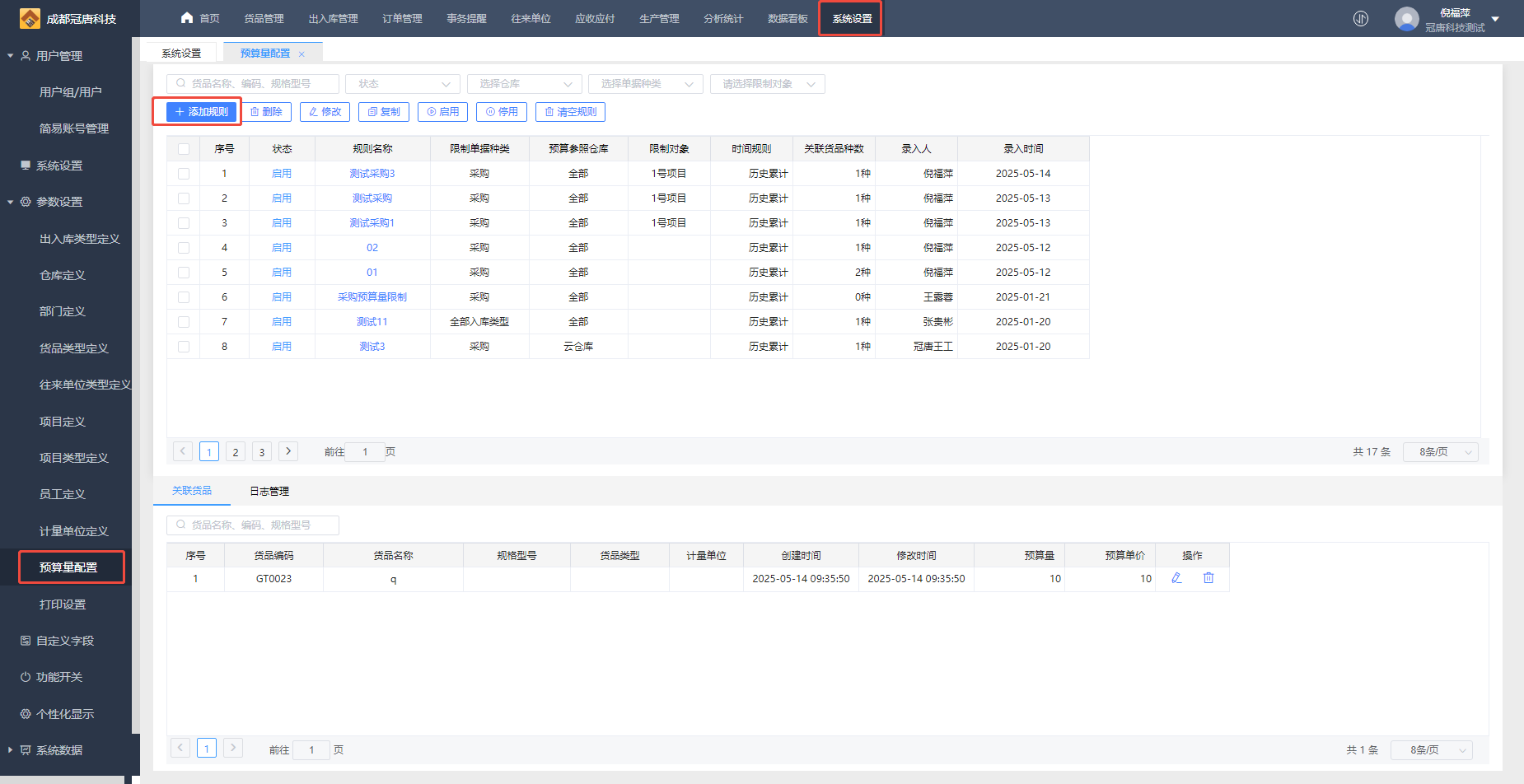Check the row checkbox for 采购预算量限制

tap(184, 297)
